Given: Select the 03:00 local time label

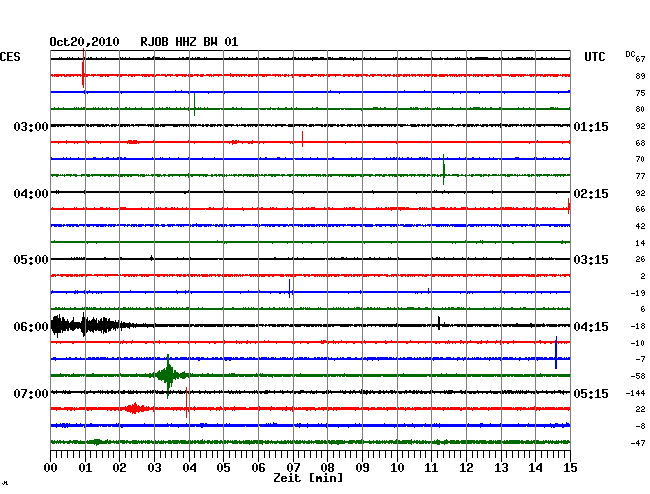Looking at the screenshot, I should [31, 127].
